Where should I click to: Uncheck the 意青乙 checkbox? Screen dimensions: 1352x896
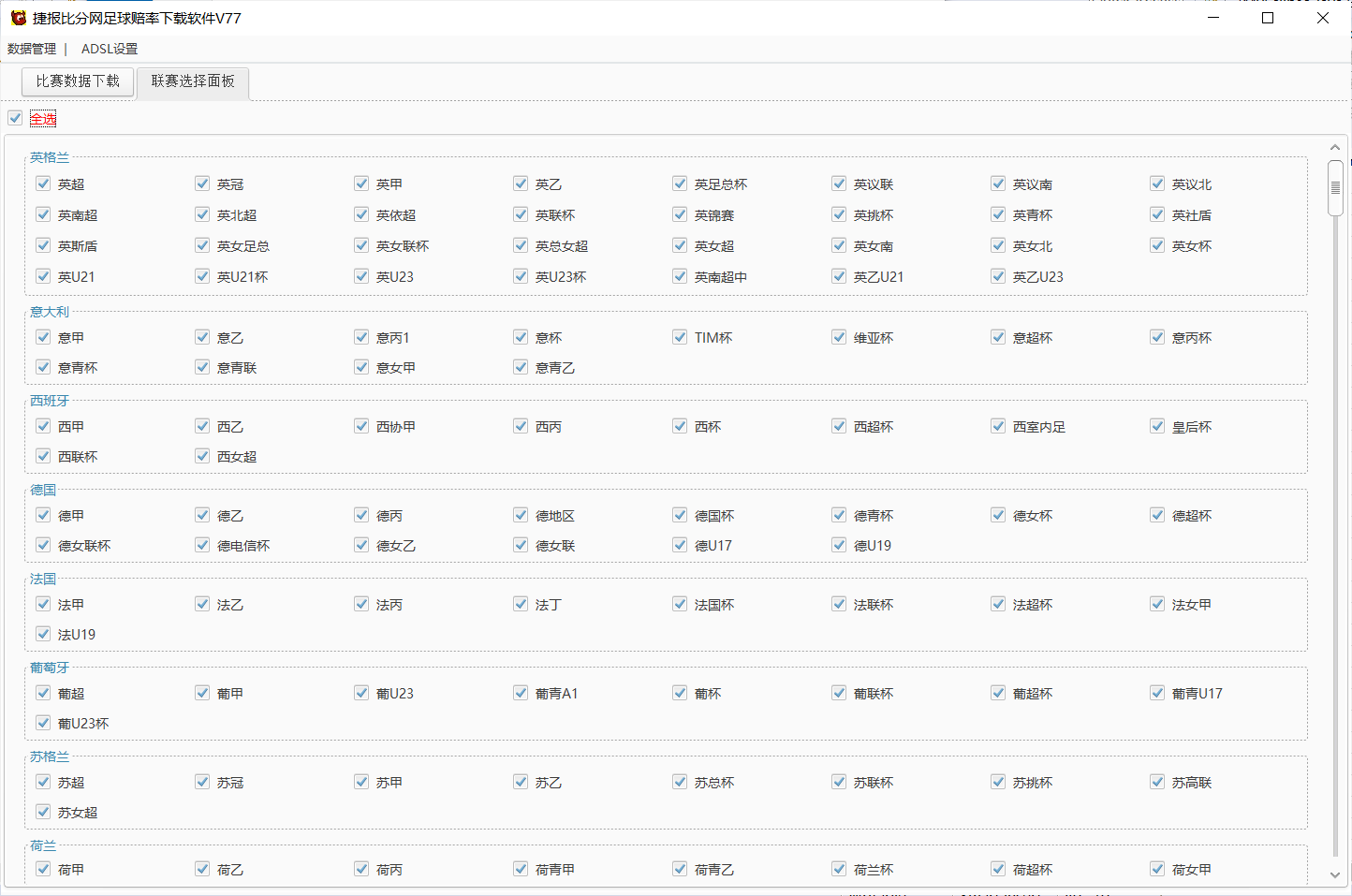coord(521,367)
